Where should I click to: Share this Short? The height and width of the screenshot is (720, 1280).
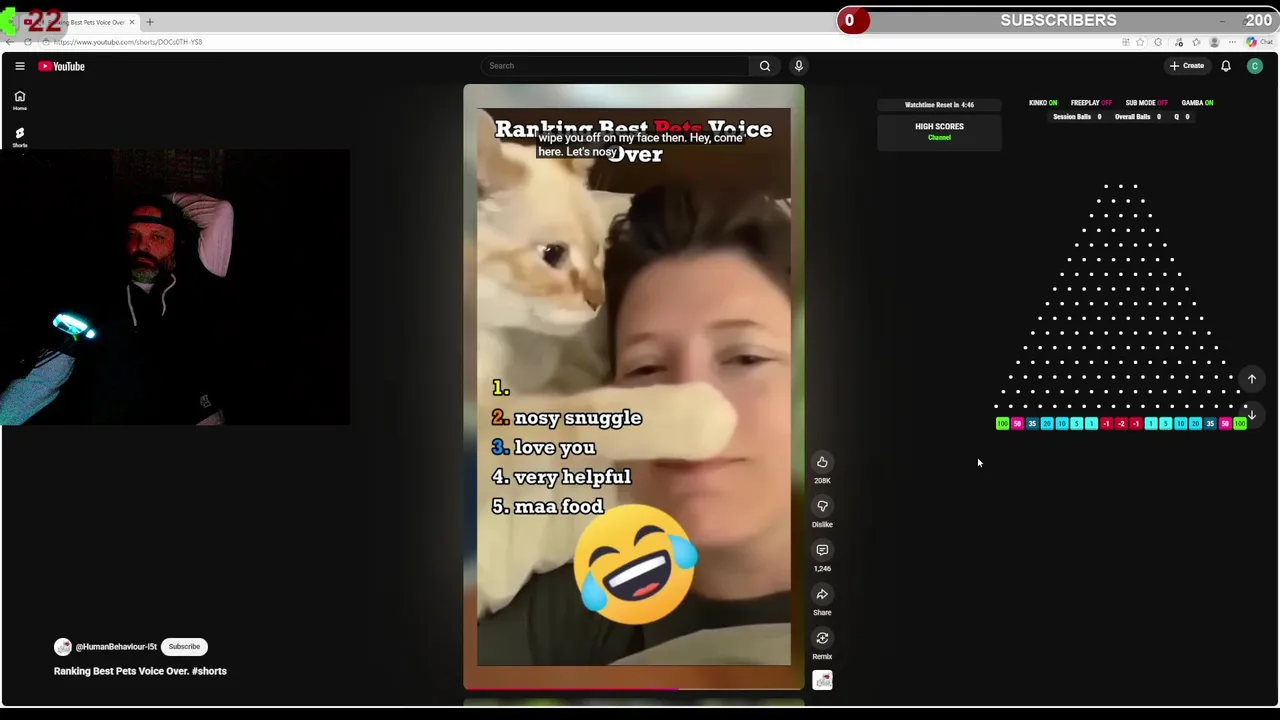822,594
